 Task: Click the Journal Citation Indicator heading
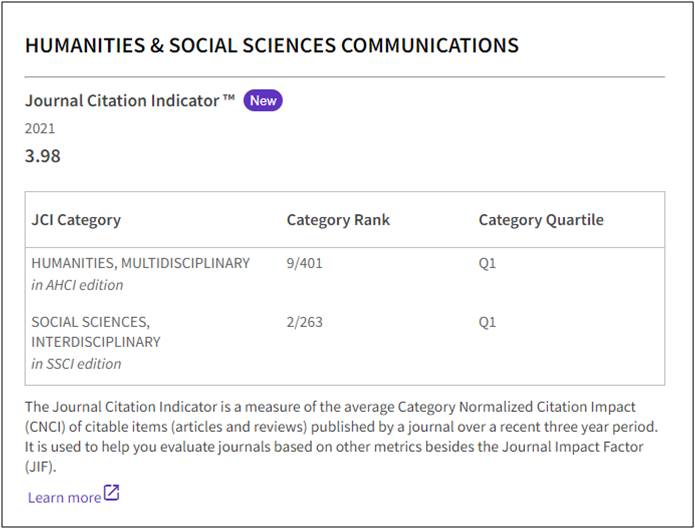click(x=124, y=100)
